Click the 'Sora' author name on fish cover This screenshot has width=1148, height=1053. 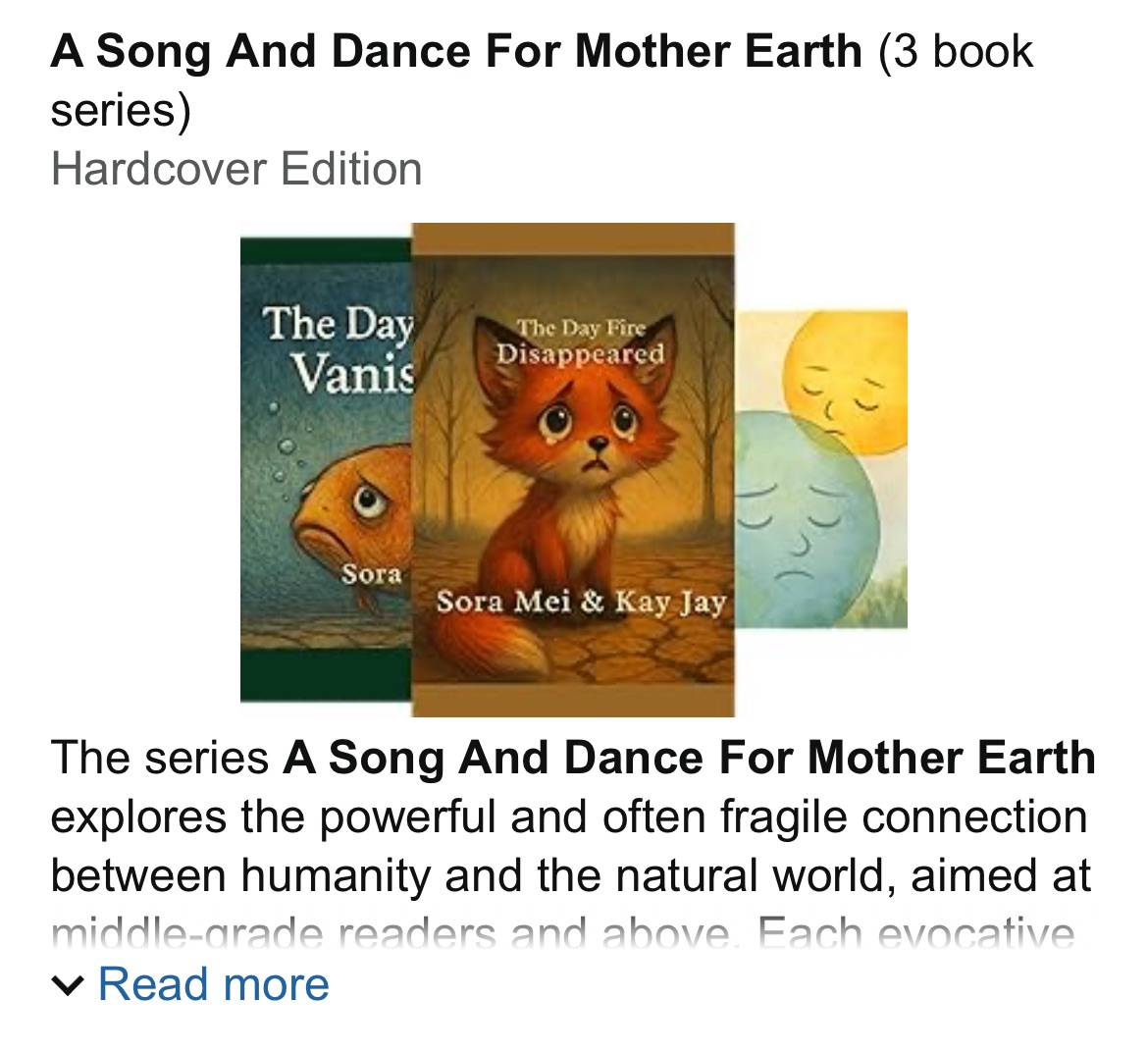click(x=371, y=574)
